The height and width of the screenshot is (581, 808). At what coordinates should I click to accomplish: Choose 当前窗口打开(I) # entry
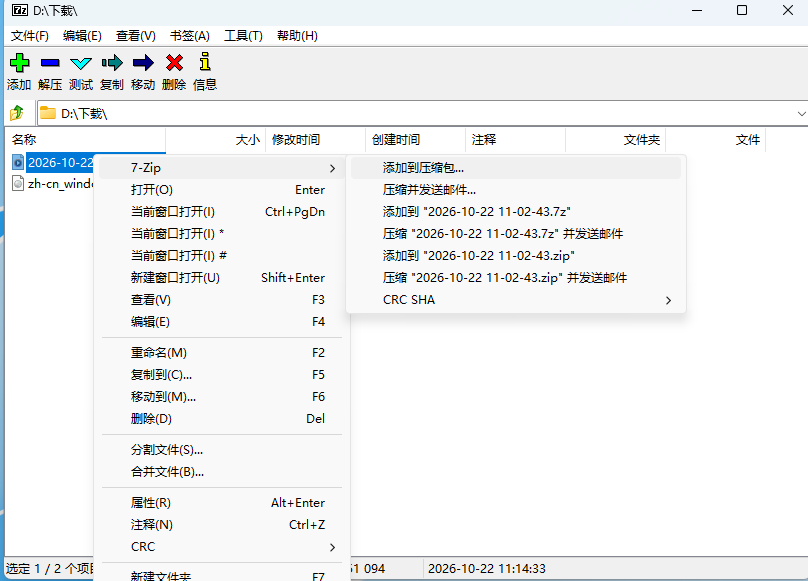pyautogui.click(x=222, y=256)
